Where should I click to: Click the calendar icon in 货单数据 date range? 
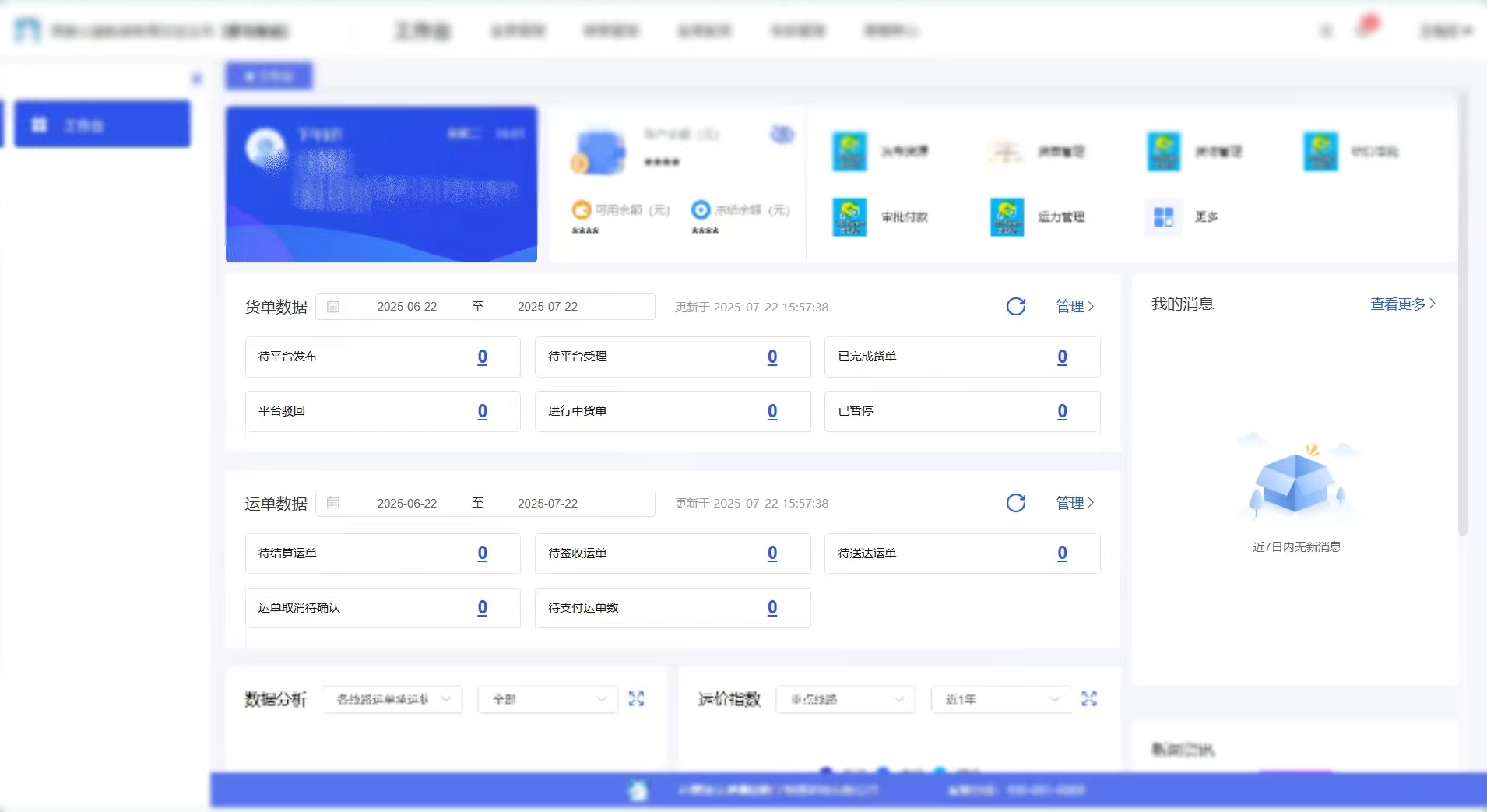(333, 306)
